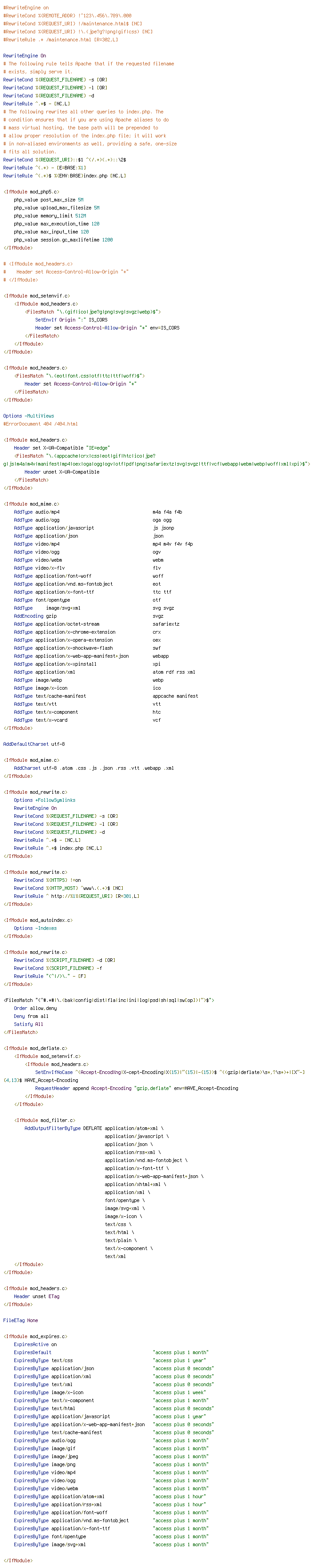Select 'php_value max_input_time 120' line
The image size is (314, 1568).
51,232
